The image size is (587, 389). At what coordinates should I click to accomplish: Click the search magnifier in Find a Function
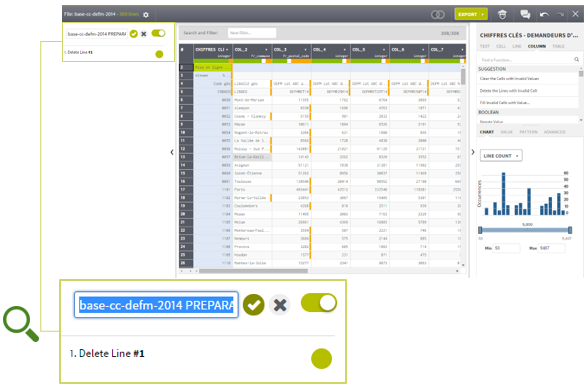[x=577, y=59]
